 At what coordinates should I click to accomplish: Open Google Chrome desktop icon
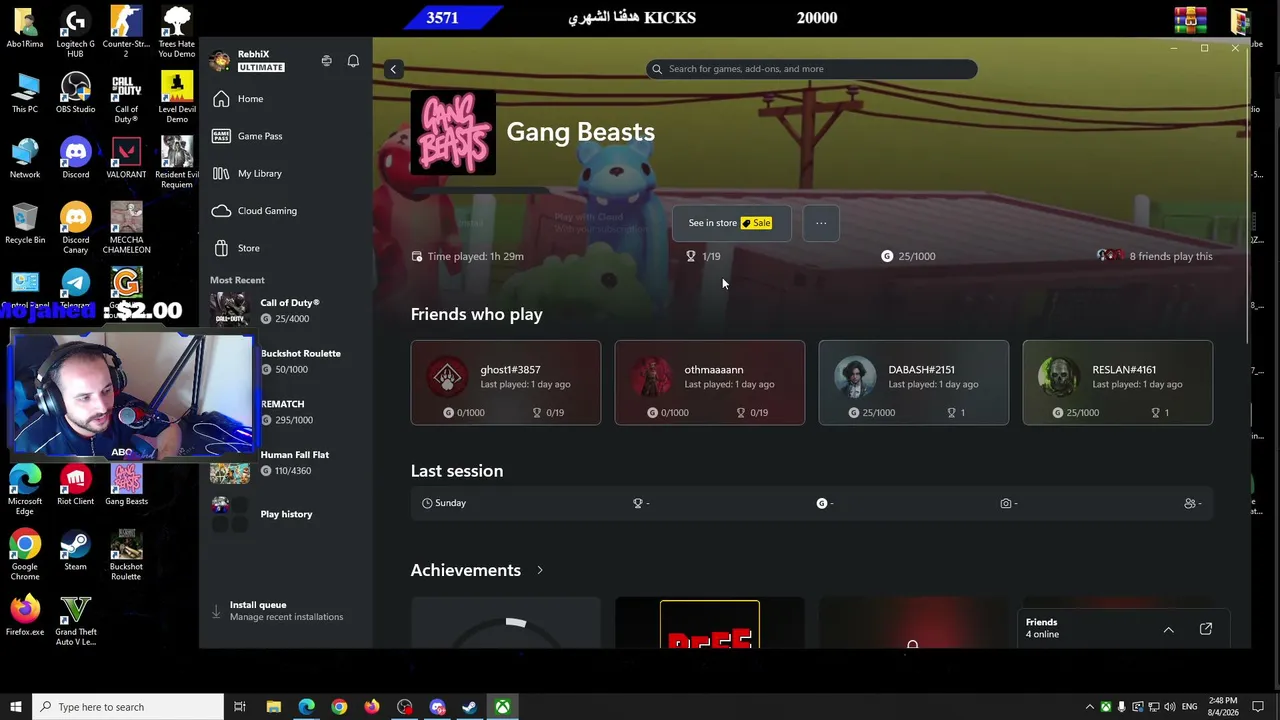(x=25, y=556)
